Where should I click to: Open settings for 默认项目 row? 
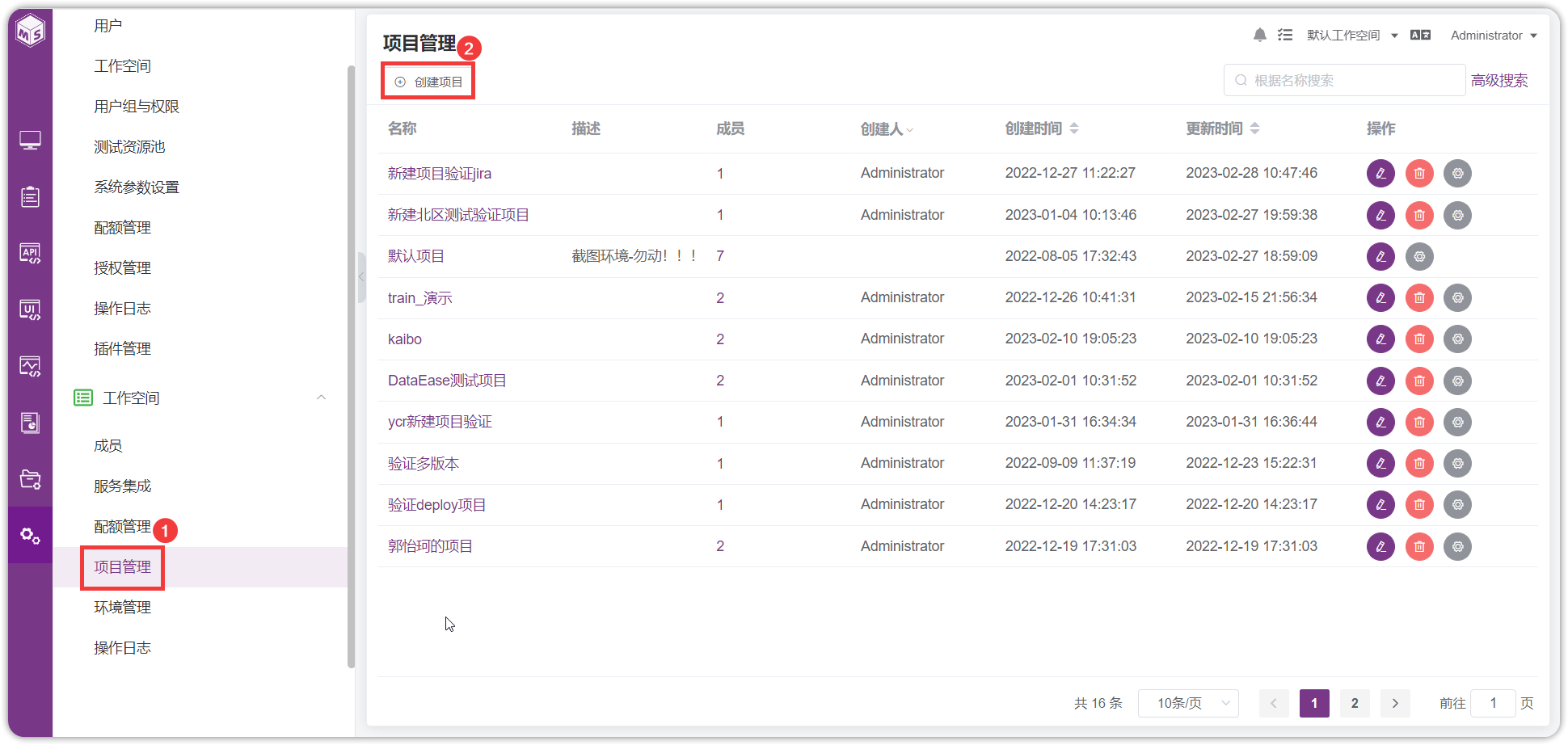(1419, 256)
